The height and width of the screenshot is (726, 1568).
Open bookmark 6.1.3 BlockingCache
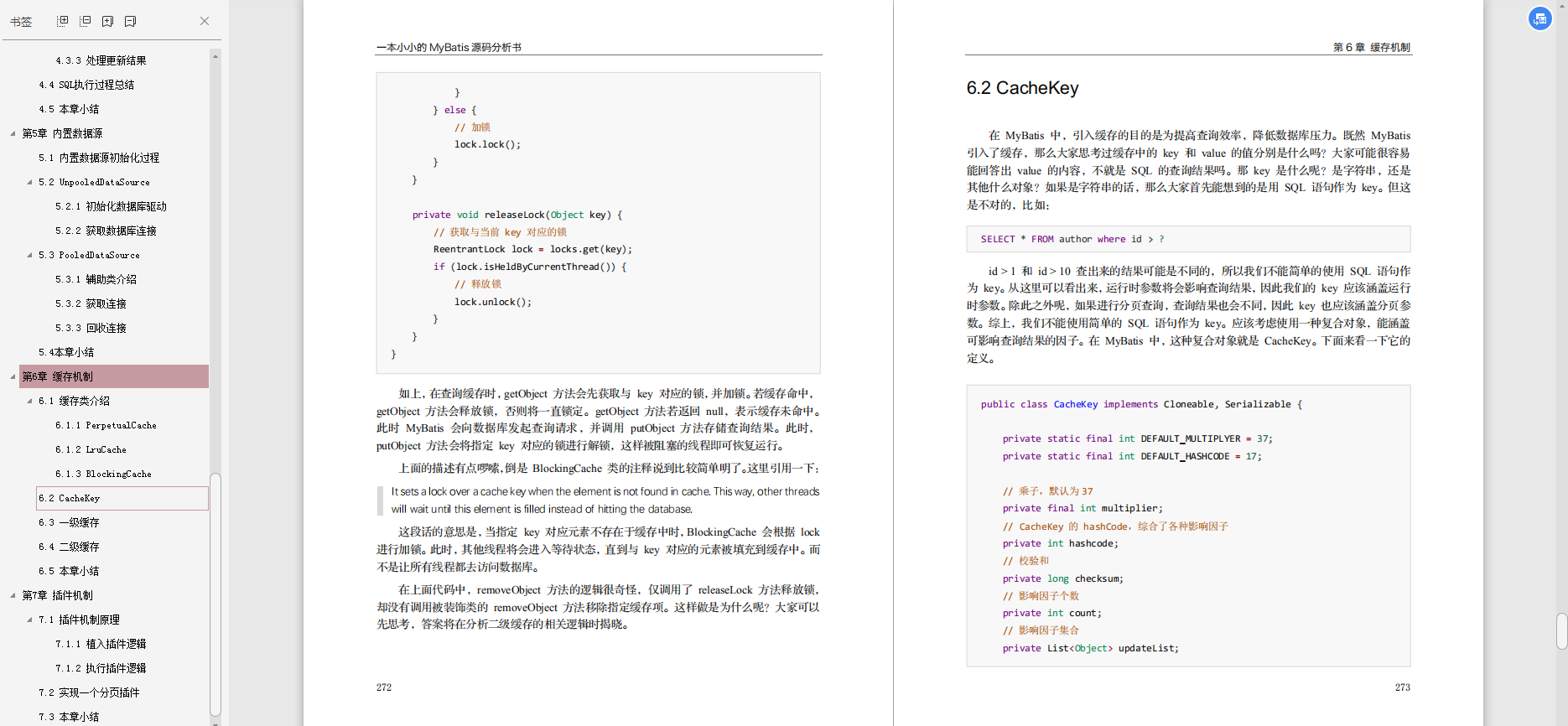[x=103, y=474]
